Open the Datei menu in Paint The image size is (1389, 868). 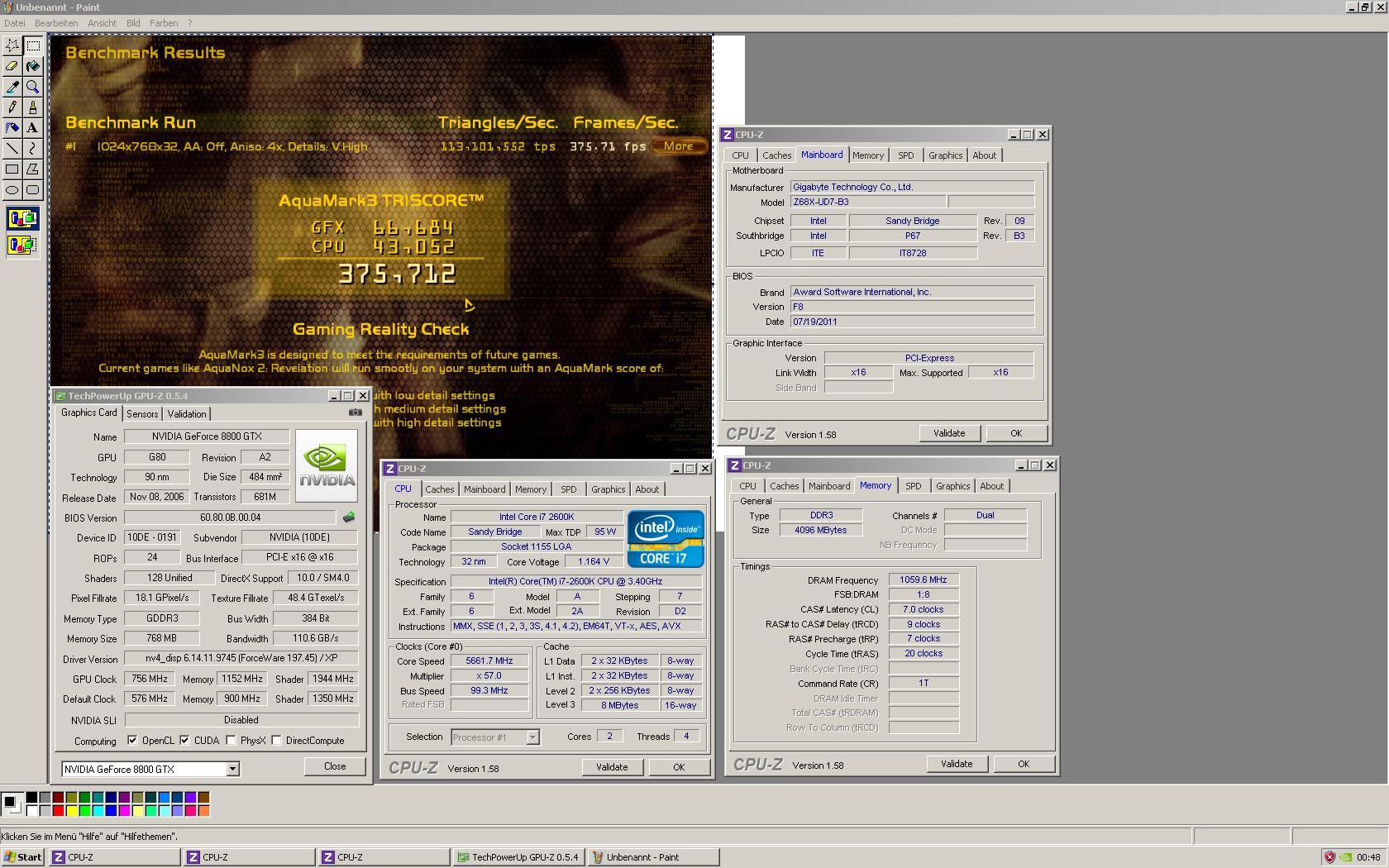pyautogui.click(x=14, y=23)
